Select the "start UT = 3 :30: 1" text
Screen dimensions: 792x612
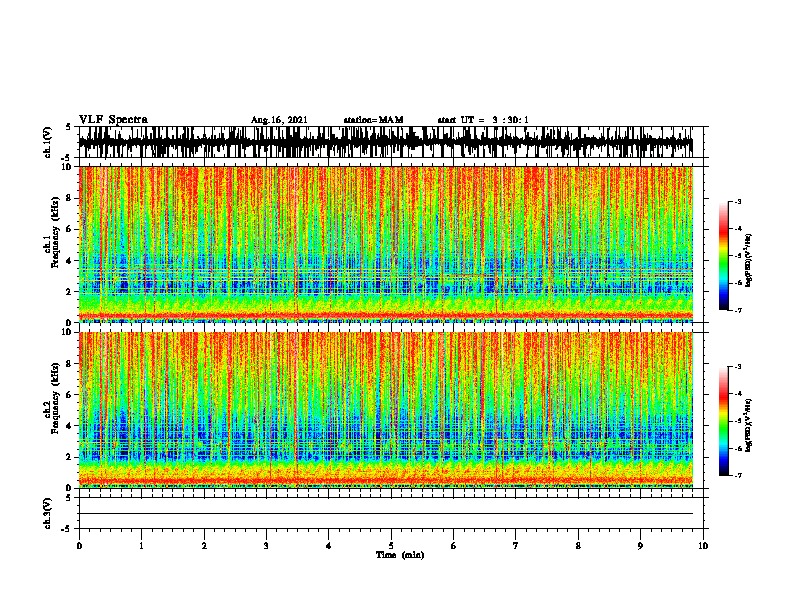click(x=483, y=120)
